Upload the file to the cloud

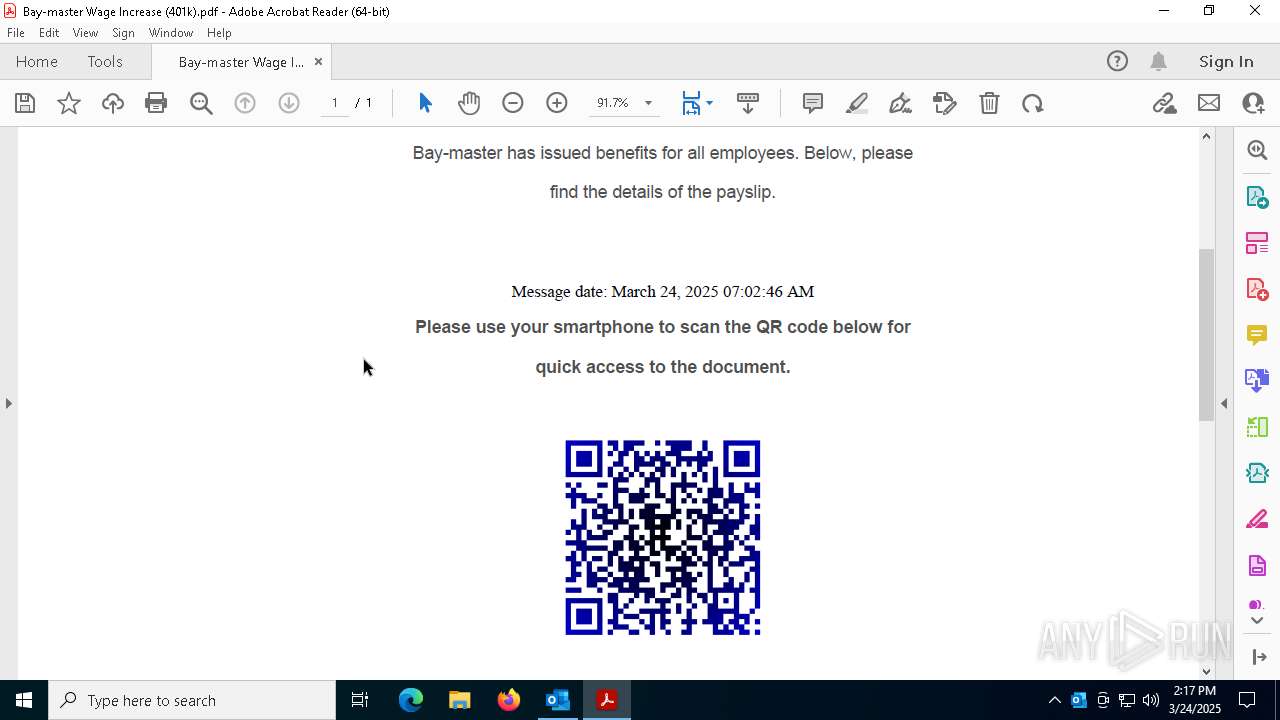tap(113, 103)
